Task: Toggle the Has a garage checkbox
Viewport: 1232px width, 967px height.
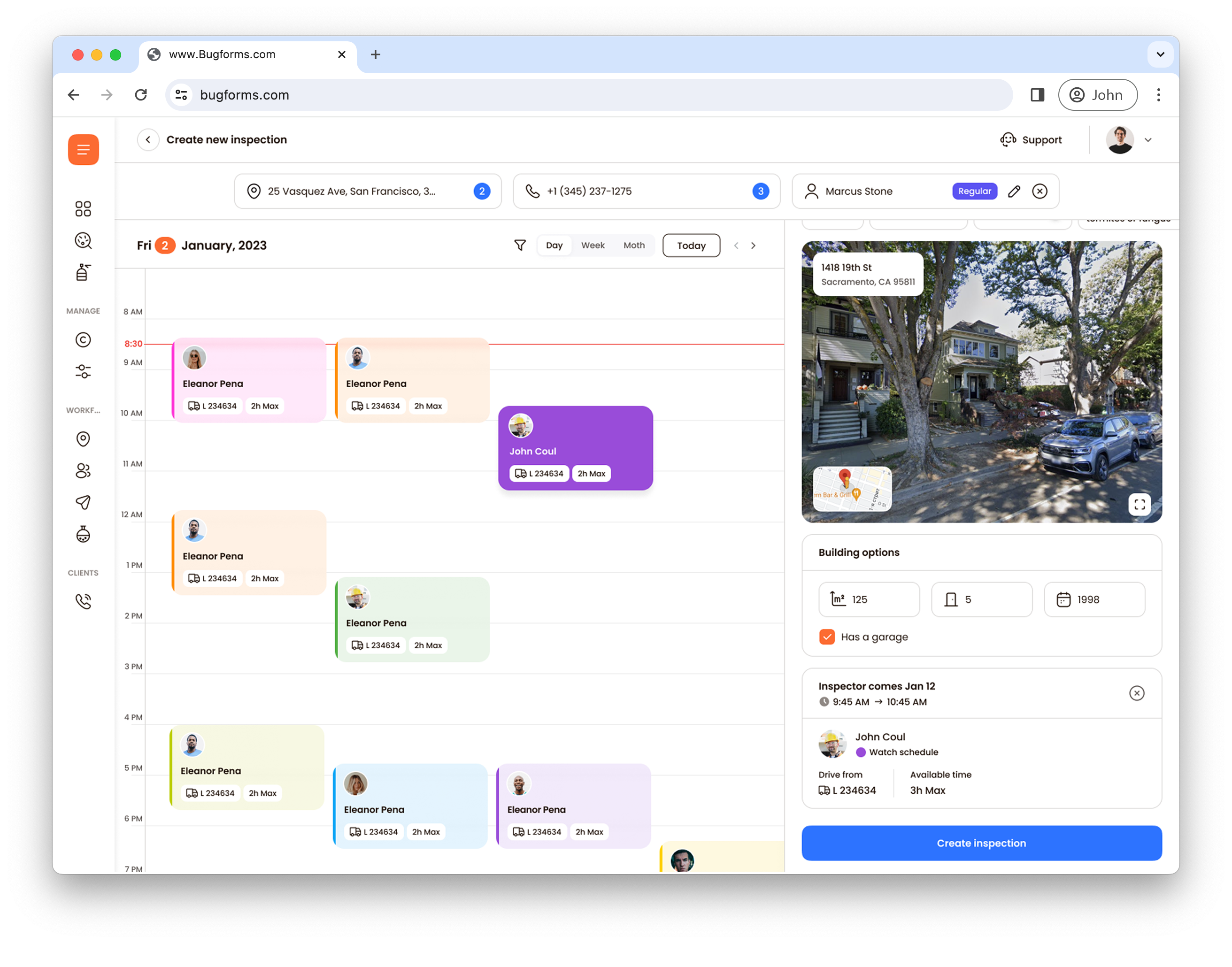Action: (827, 637)
